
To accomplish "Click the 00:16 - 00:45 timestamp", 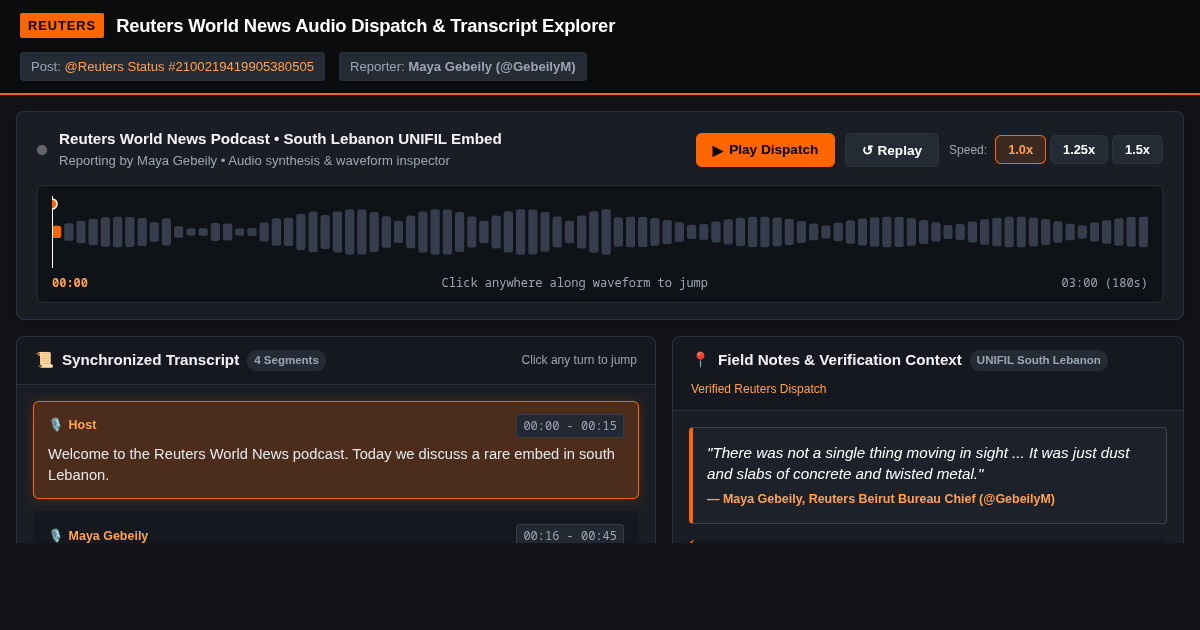I will [570, 535].
